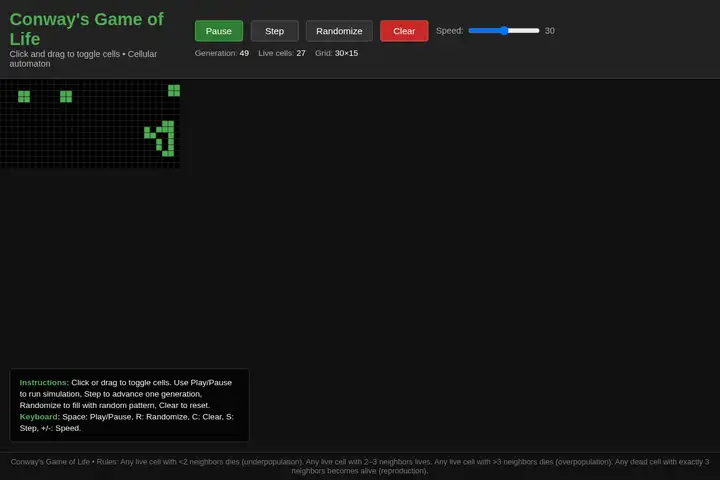Toggle a cell in the second block from the left
720x480 pixels.
coord(66,96)
